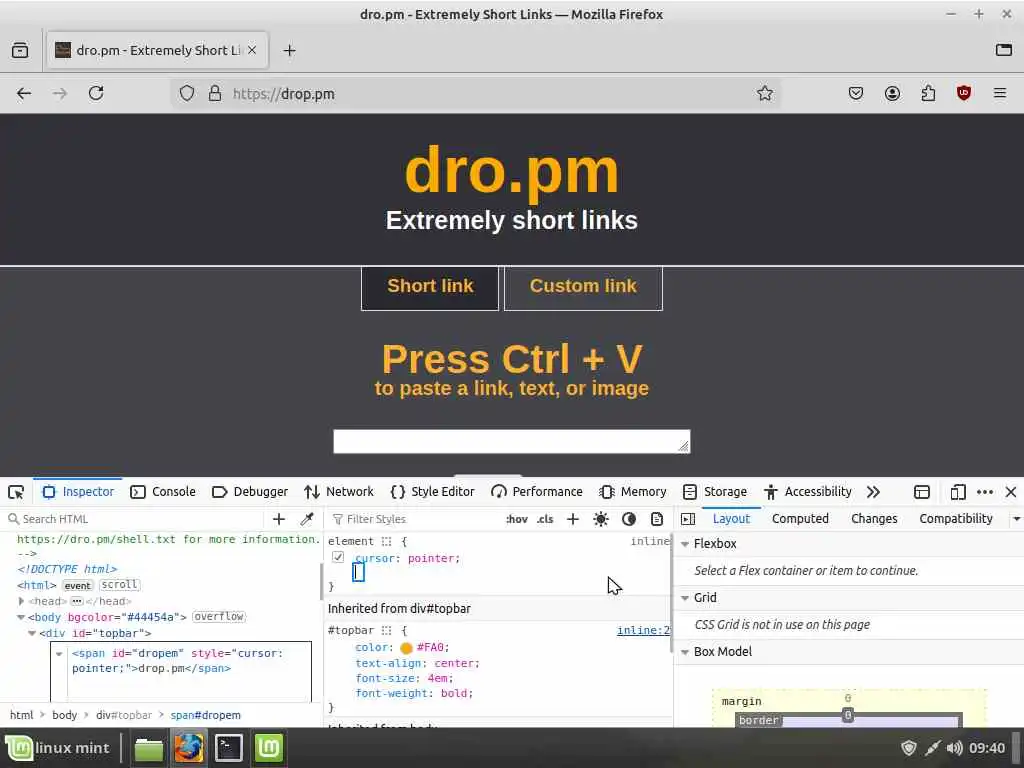The image size is (1024, 768).
Task: Switch to the Compatibility sidebar tab
Action: pos(955,519)
